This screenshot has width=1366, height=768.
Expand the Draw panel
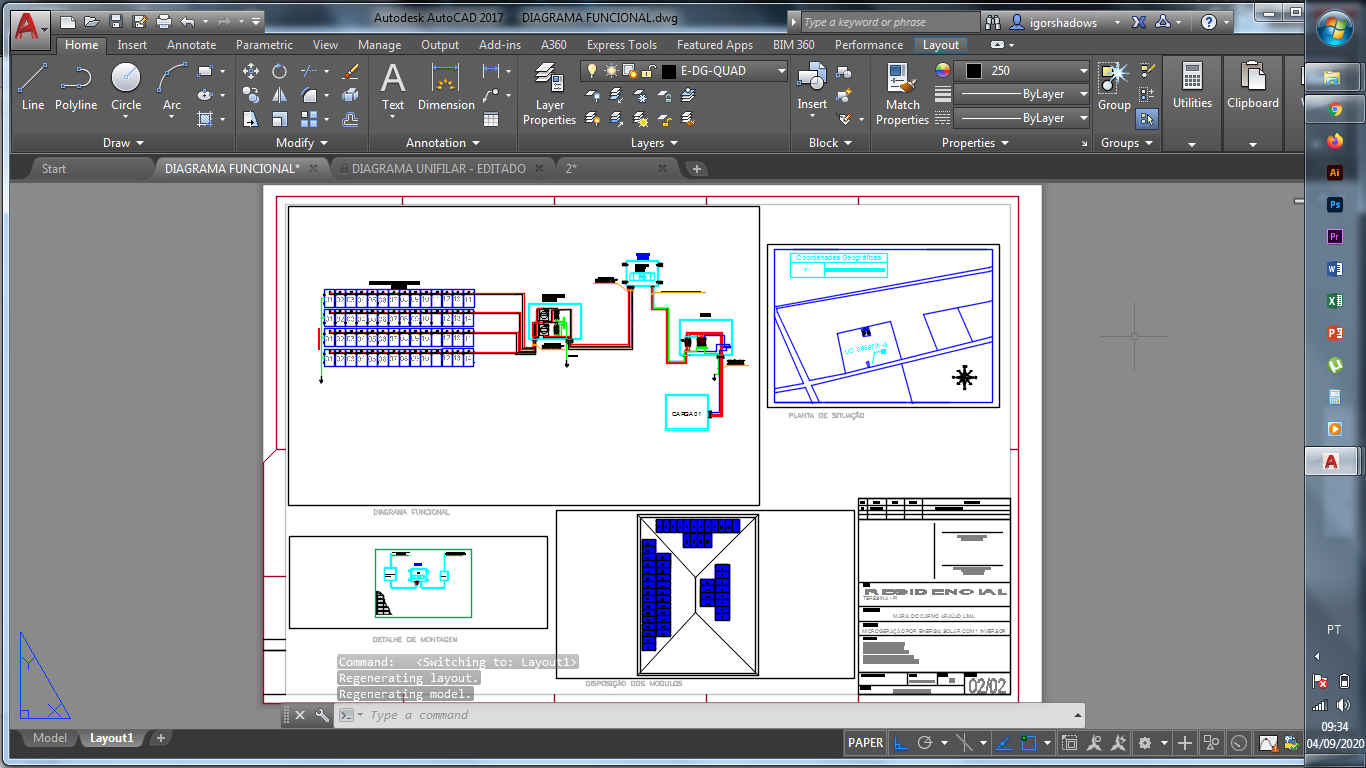(x=123, y=143)
